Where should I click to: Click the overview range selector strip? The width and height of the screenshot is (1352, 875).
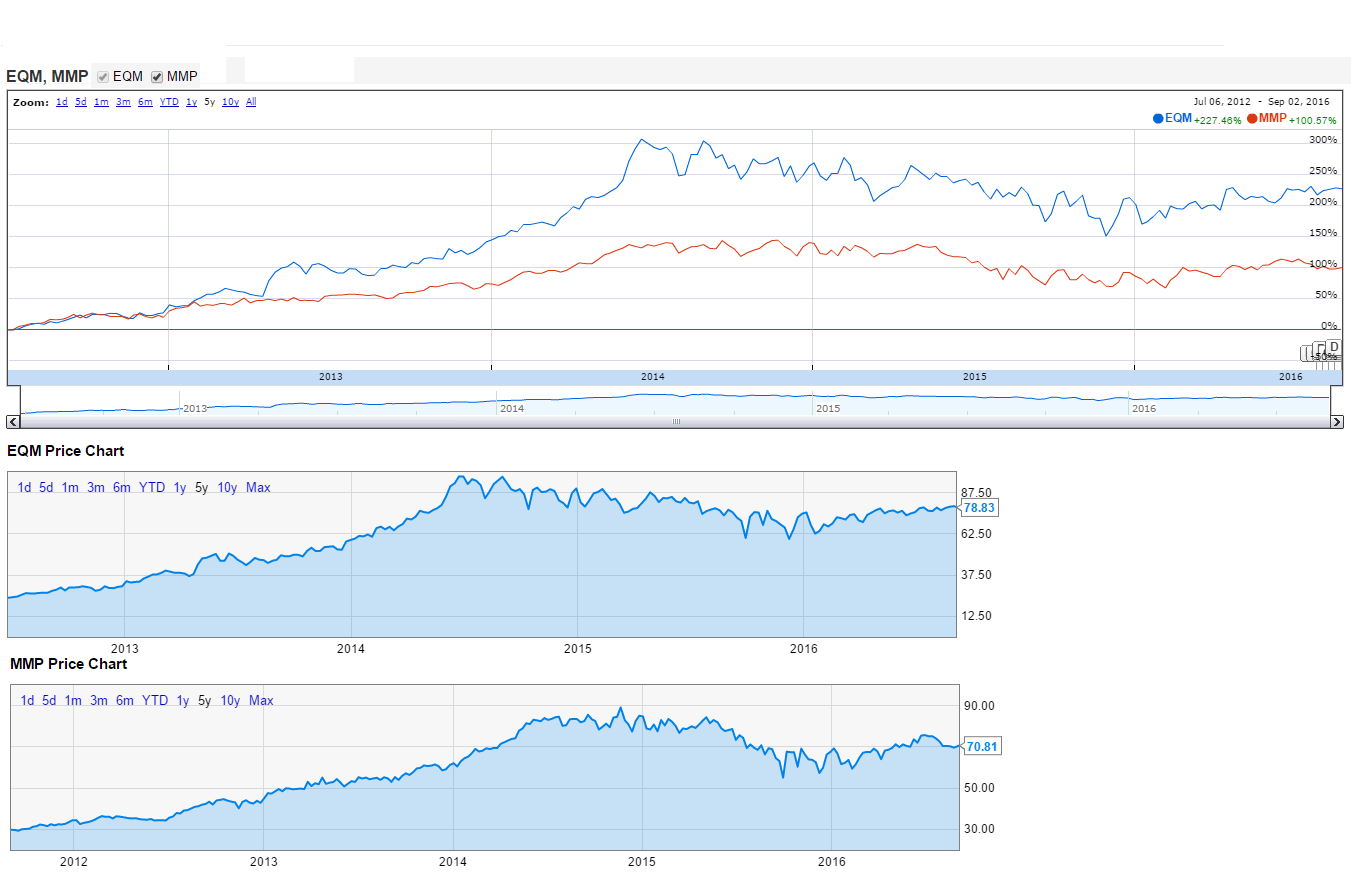(676, 401)
